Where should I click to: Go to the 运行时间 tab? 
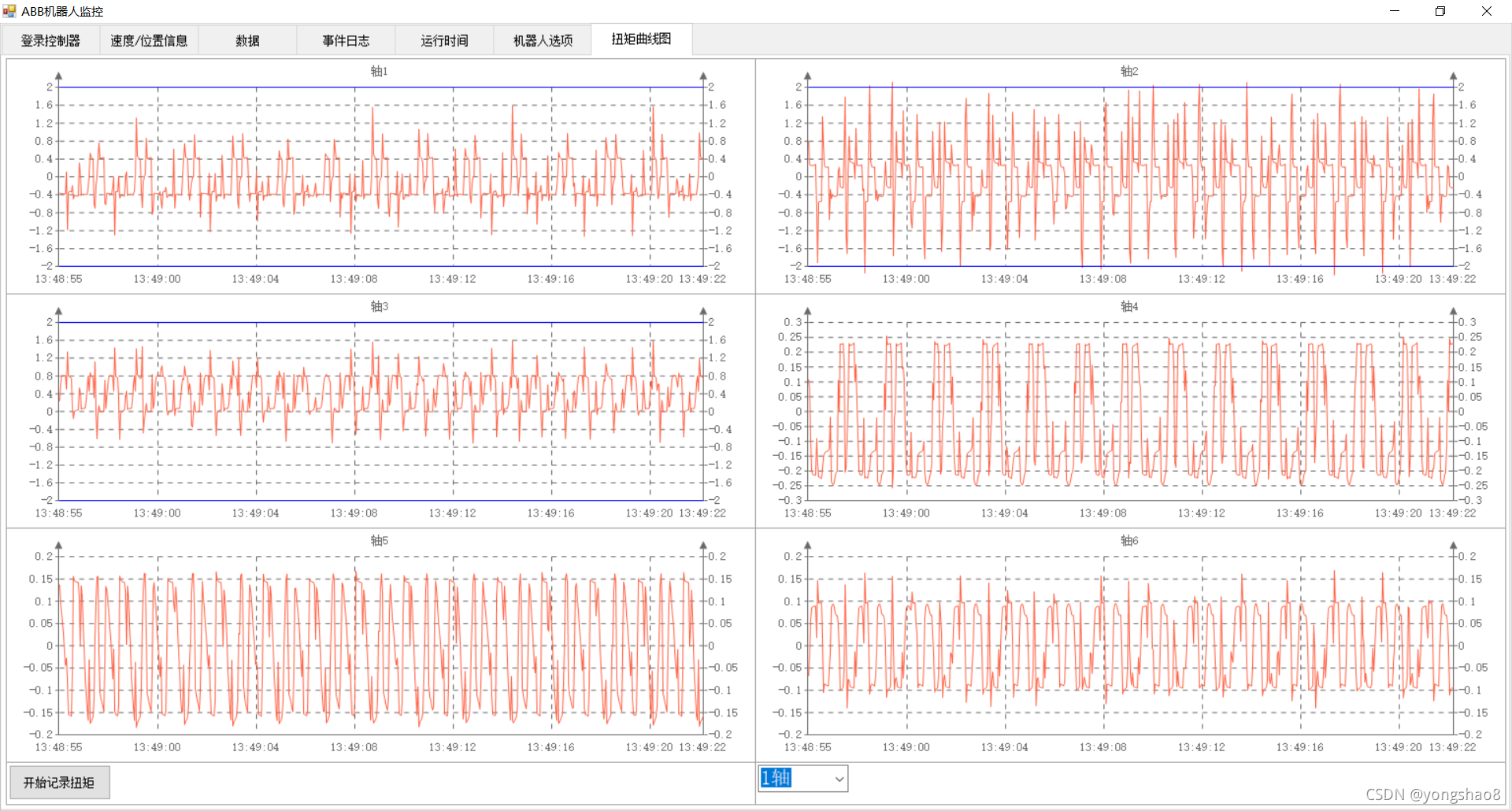click(x=444, y=40)
